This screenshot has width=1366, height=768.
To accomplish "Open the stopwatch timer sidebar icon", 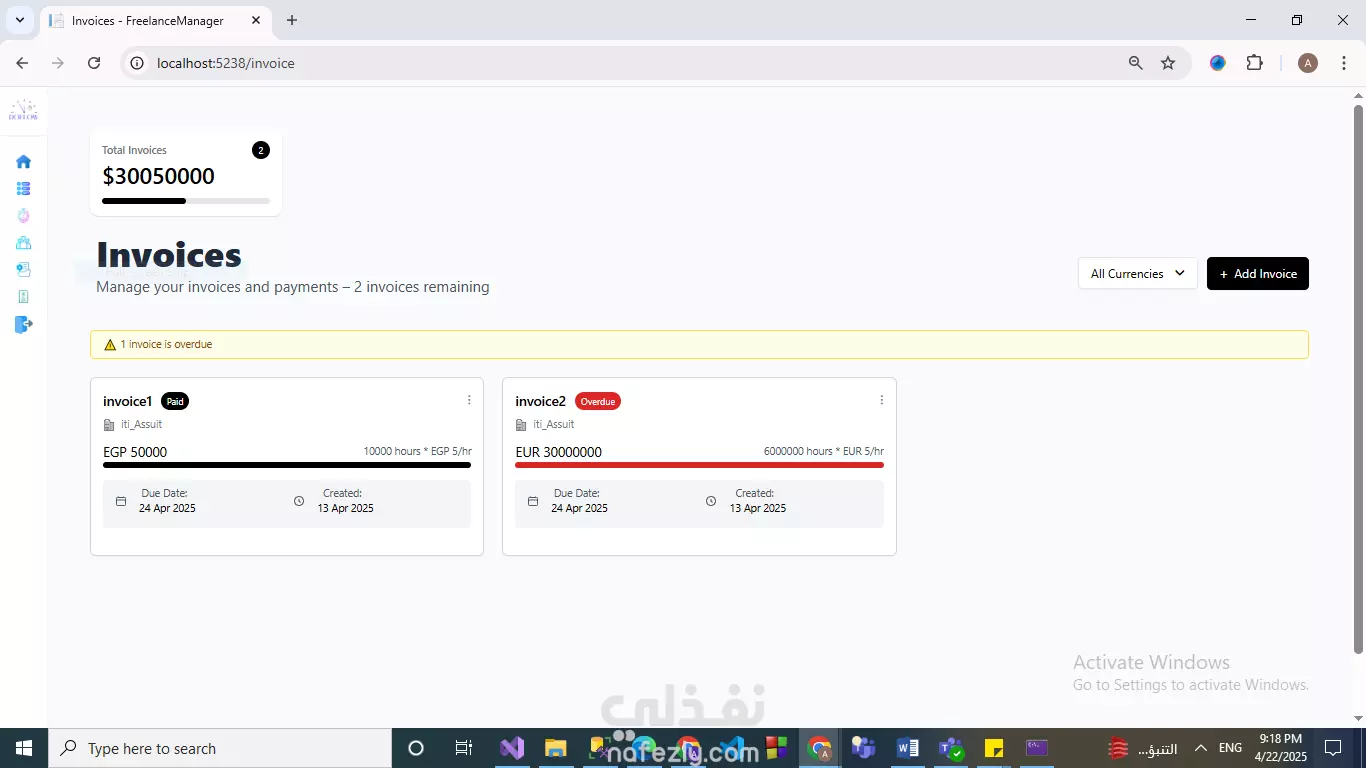I will [x=23, y=216].
